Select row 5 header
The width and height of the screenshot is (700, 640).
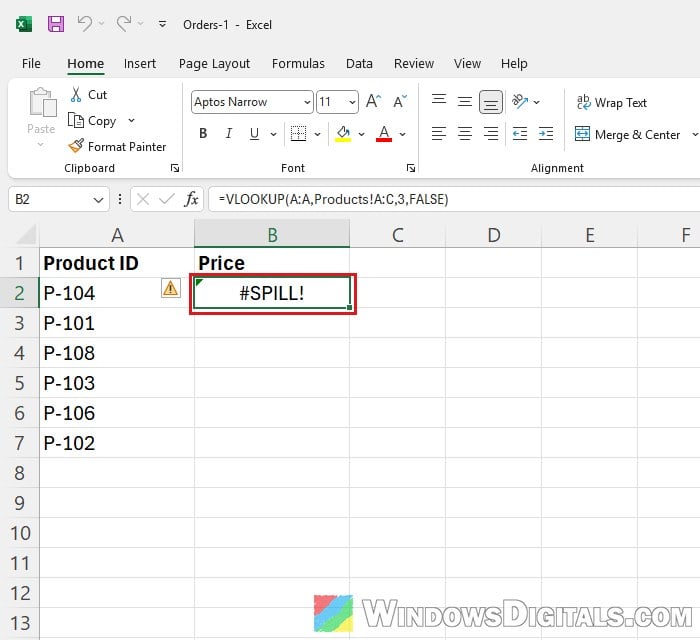tap(19, 383)
